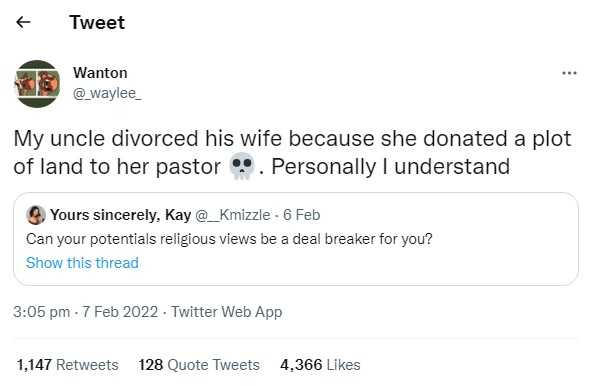View the 4,366 Likes list
Image resolution: width=591 pixels, height=386 pixels.
pos(320,365)
